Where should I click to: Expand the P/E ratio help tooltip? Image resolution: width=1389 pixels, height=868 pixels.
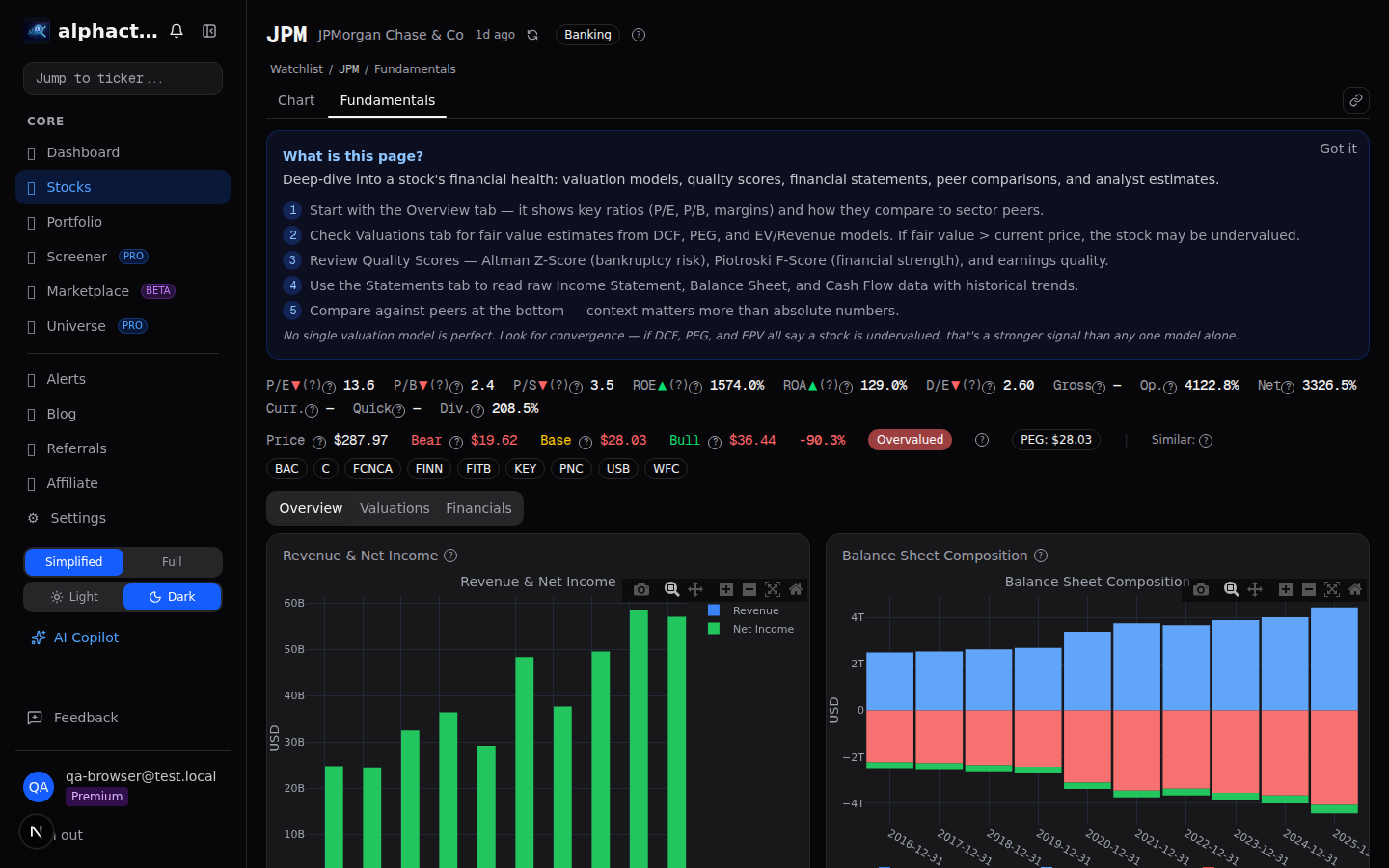tap(328, 386)
